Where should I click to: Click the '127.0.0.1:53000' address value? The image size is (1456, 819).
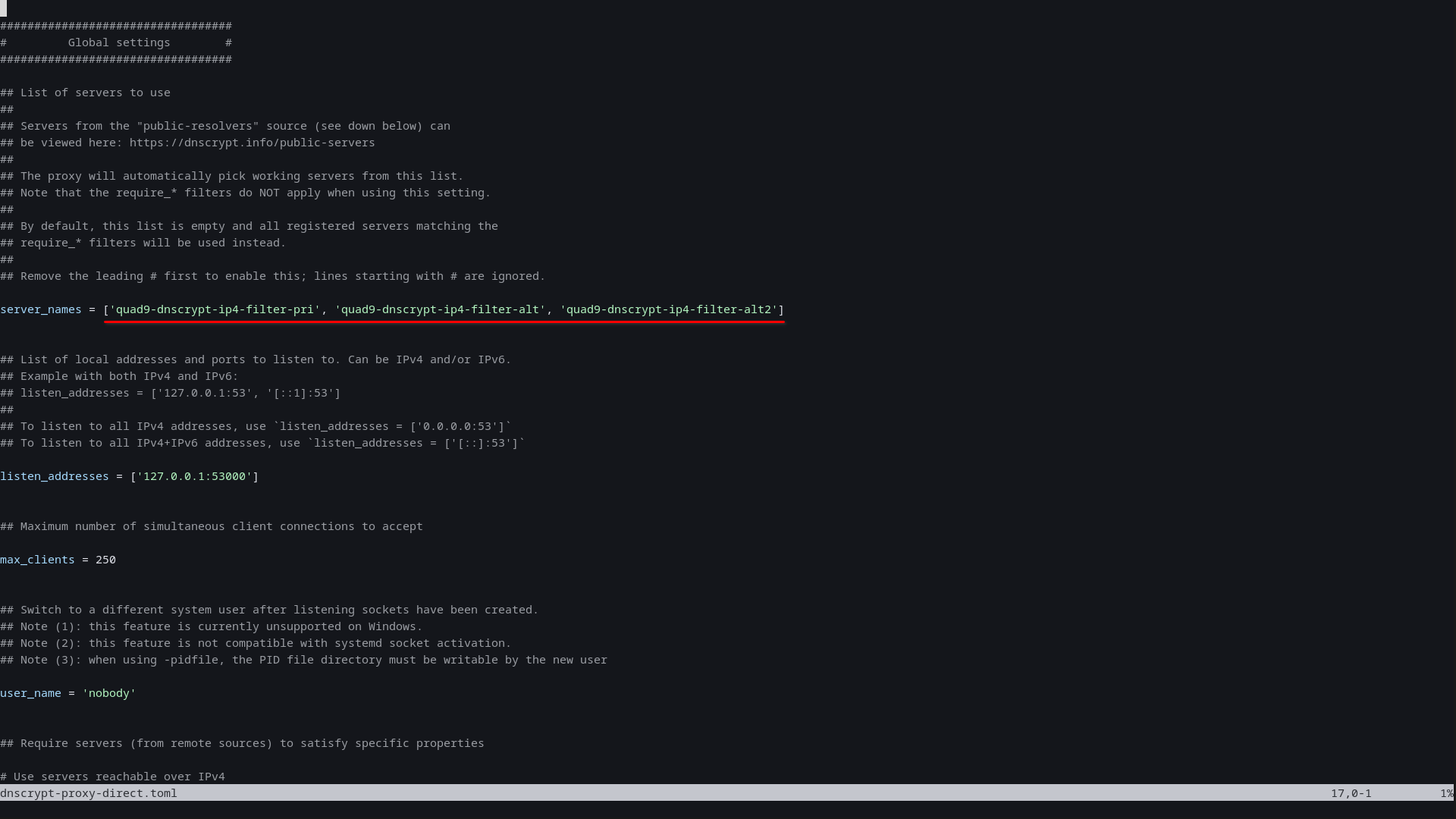[x=194, y=476]
